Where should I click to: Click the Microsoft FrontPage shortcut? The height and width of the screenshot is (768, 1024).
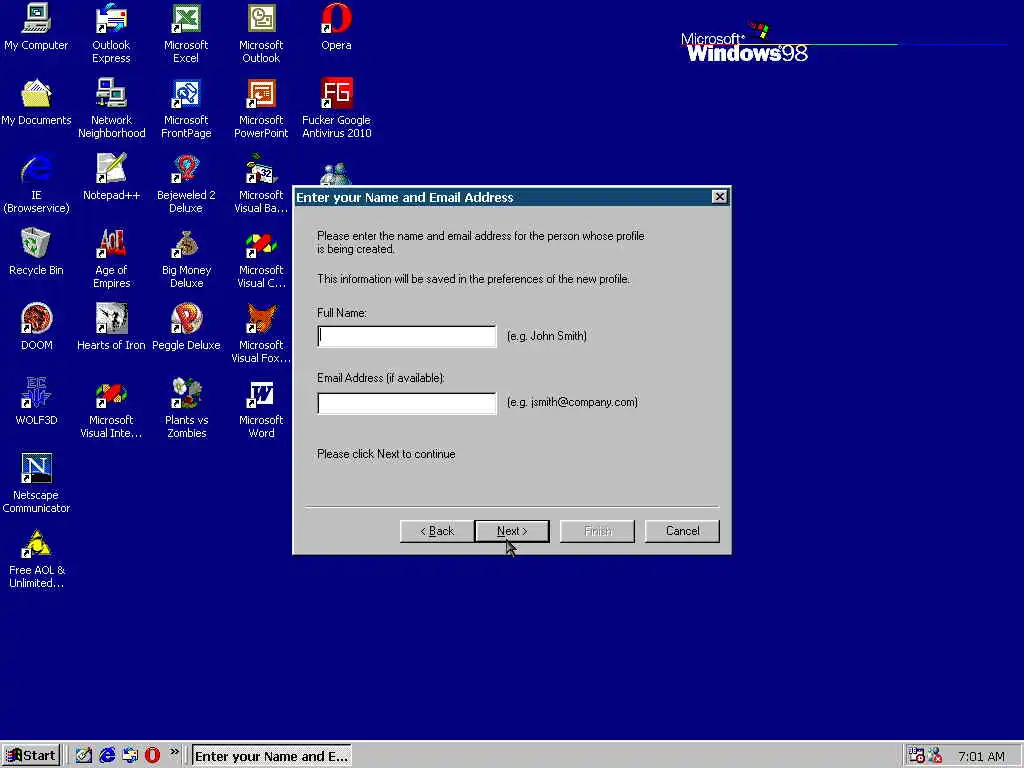(x=186, y=108)
